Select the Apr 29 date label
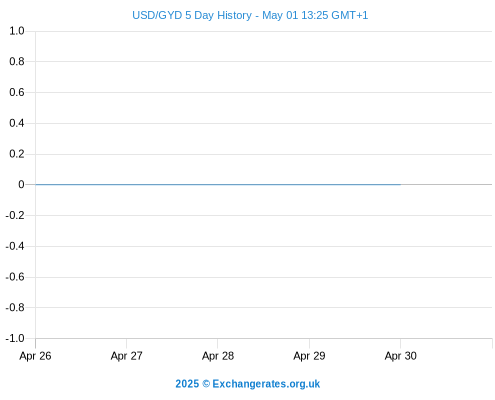This screenshot has height=400, width=495. click(x=309, y=356)
